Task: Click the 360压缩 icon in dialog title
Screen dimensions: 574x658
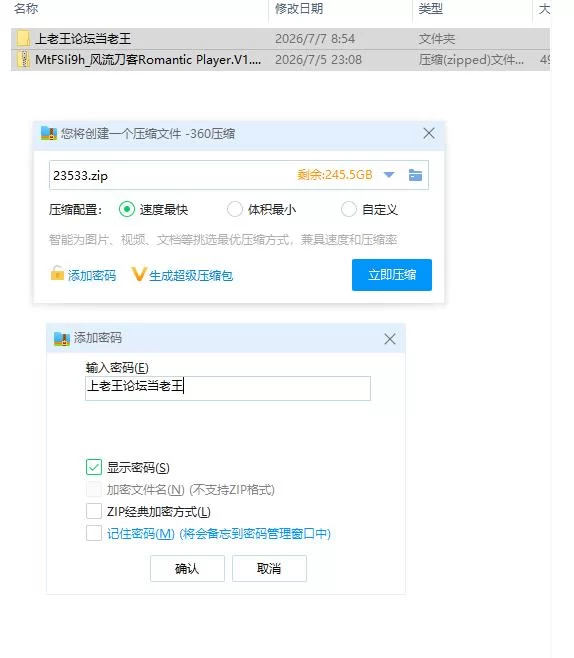Action: click(49, 133)
